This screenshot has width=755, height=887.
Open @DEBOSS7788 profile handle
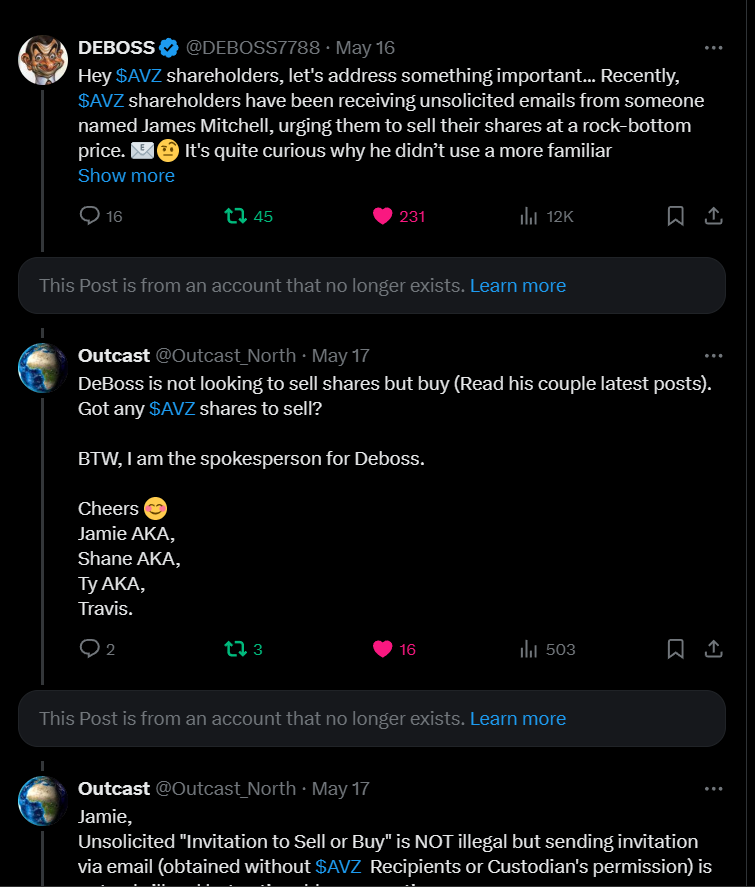pos(255,48)
